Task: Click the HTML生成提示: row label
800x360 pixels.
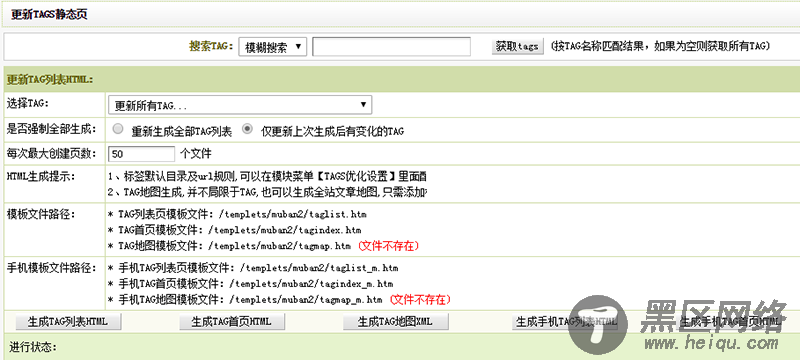Action: (41, 176)
